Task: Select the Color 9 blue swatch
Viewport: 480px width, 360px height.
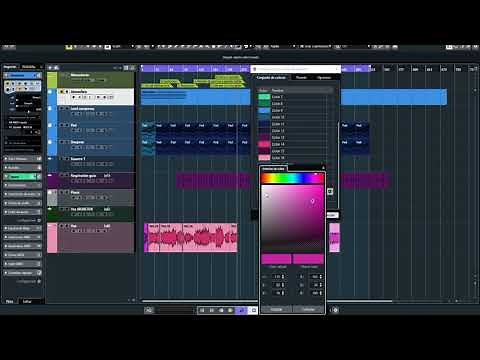Action: click(264, 110)
